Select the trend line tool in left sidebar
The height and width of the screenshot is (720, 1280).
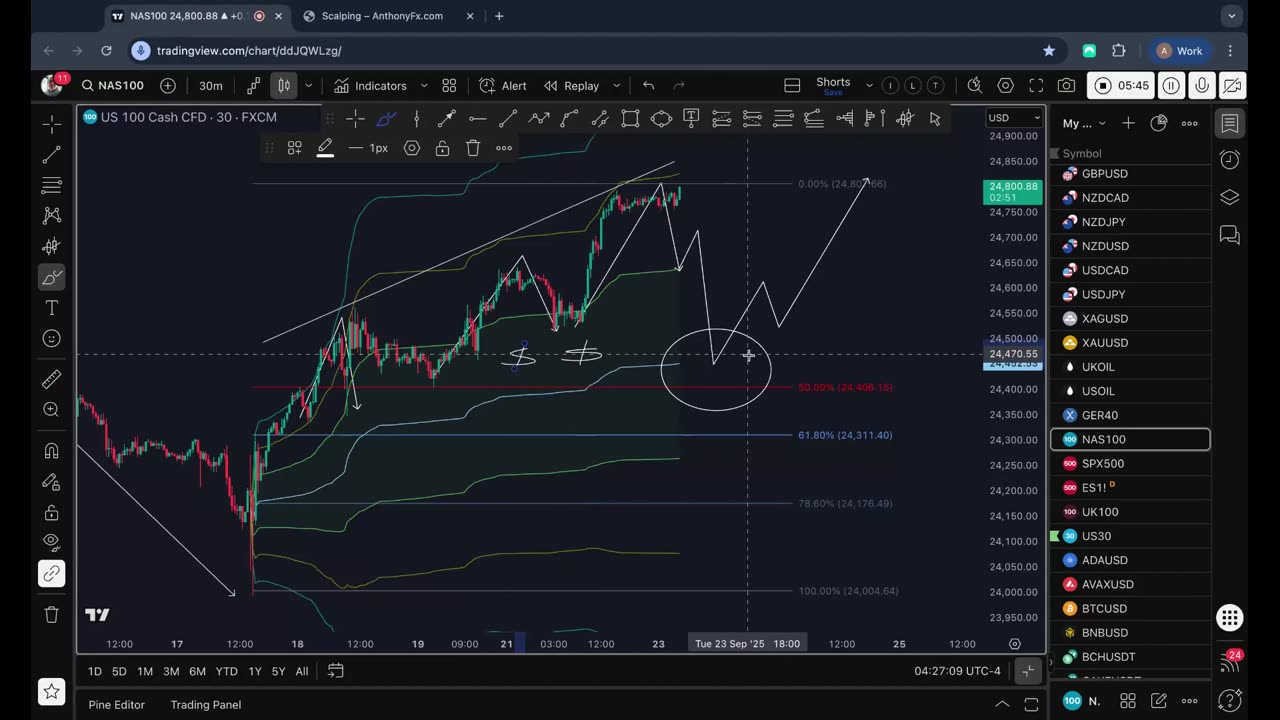pyautogui.click(x=52, y=154)
